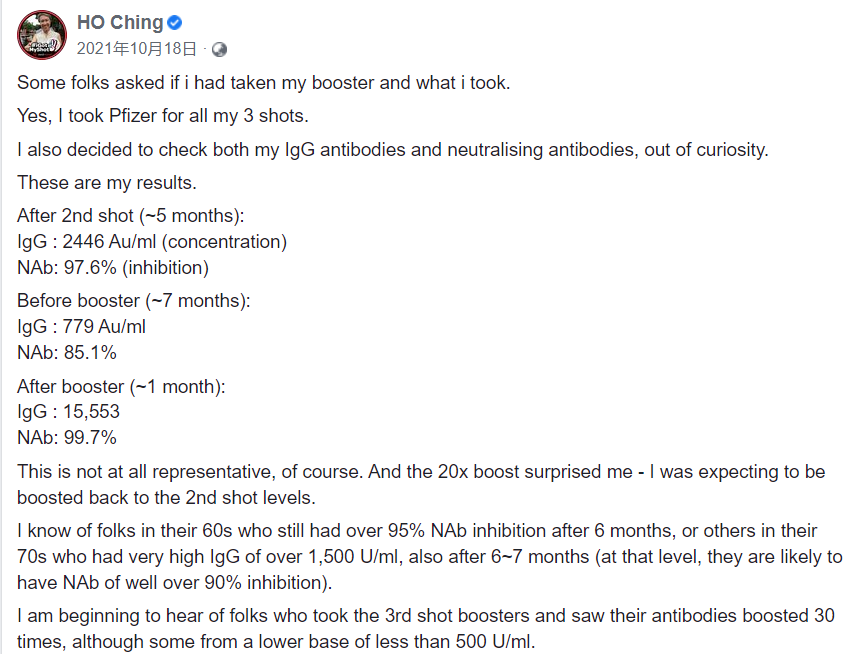Click the 'Yes, I took Pfizer' sentence

tap(163, 116)
